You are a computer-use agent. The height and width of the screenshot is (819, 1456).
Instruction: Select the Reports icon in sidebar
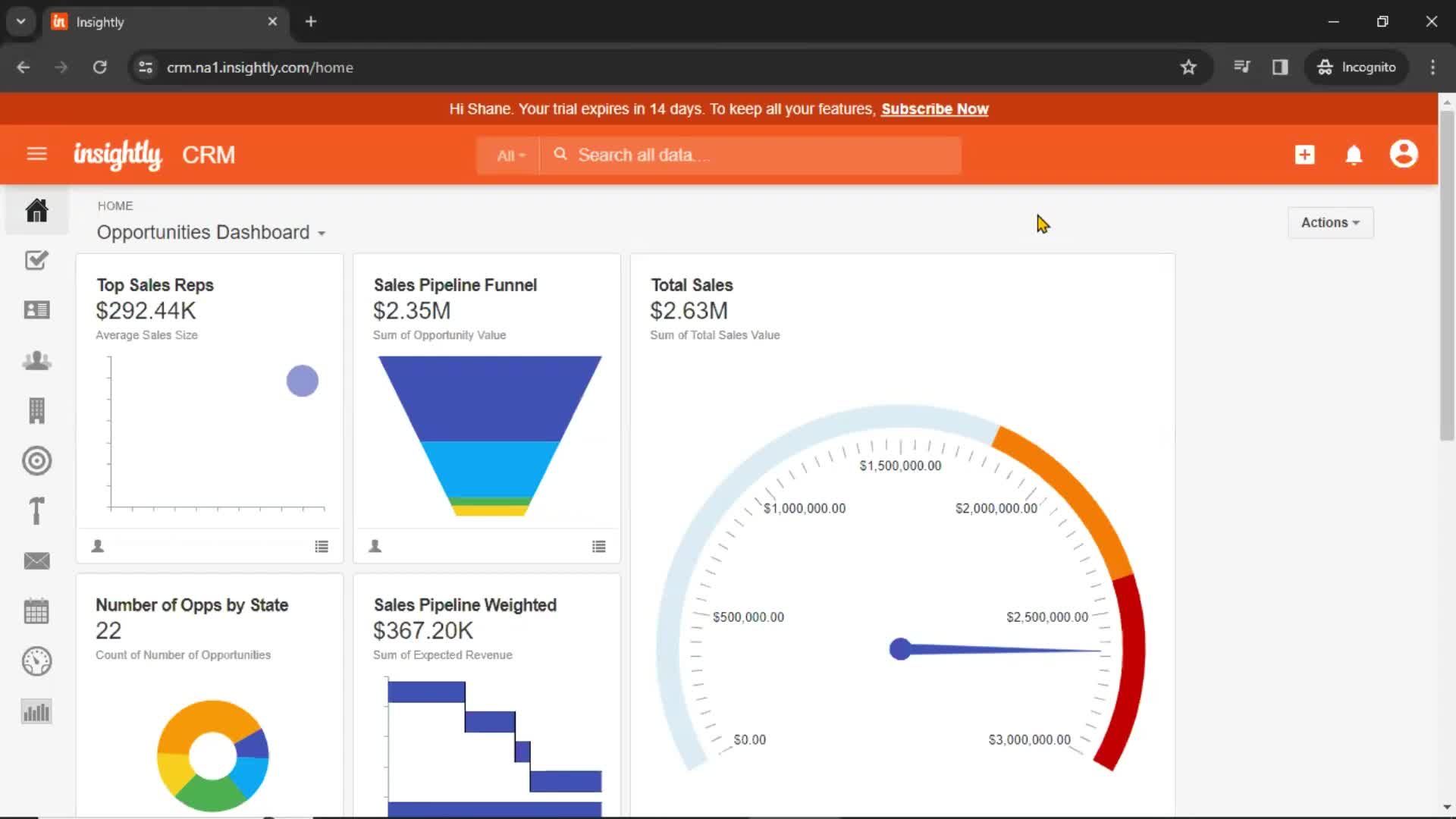tap(36, 711)
